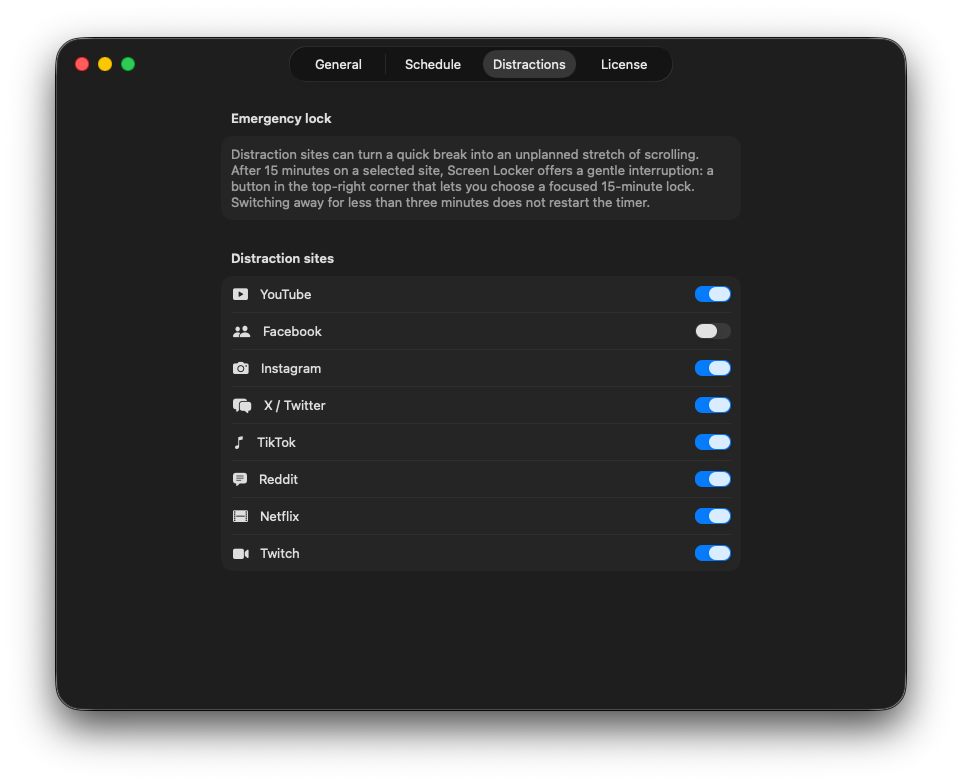Viewport: 962px width, 784px height.
Task: Turn off the Reddit toggle
Action: (x=712, y=479)
